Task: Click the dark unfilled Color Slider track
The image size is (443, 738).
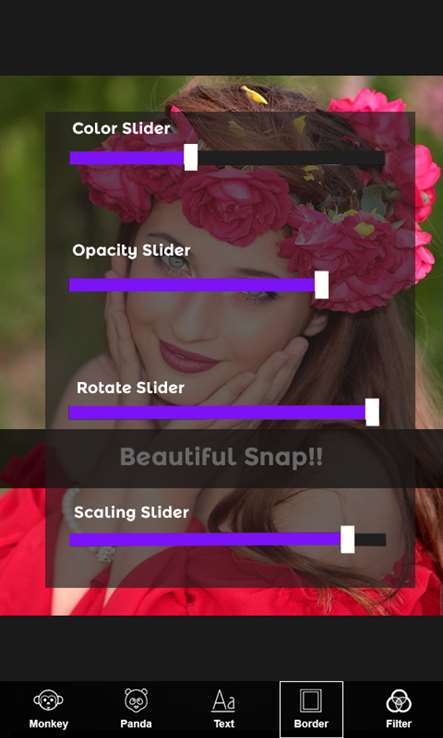Action: [291, 158]
